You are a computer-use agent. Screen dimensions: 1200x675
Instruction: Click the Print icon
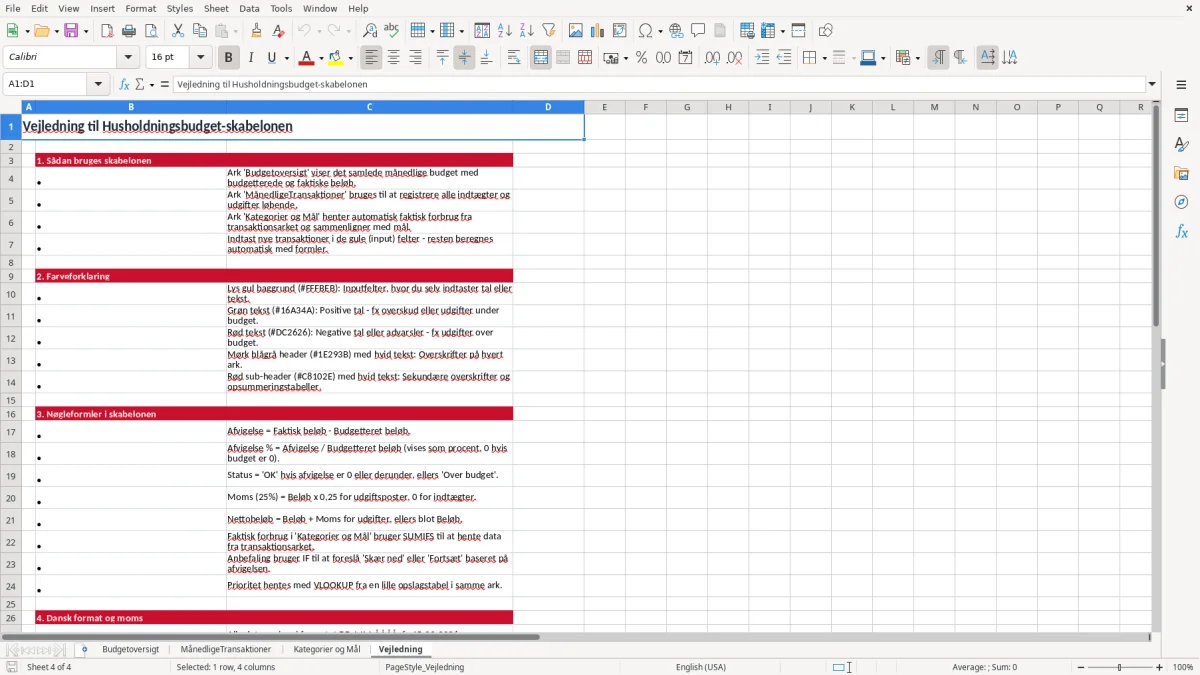129,31
